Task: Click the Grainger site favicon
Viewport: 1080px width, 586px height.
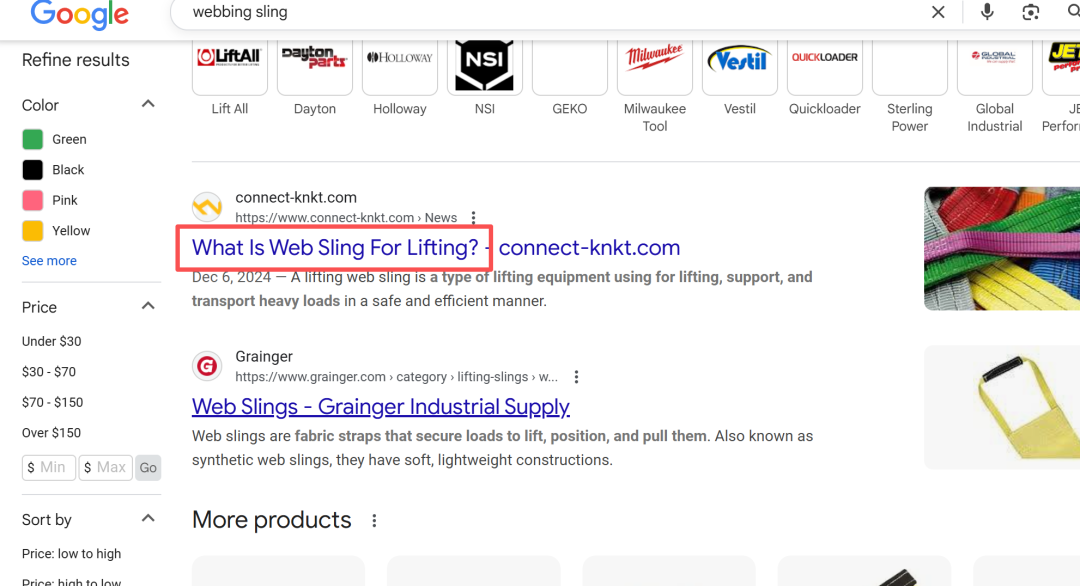Action: [207, 366]
